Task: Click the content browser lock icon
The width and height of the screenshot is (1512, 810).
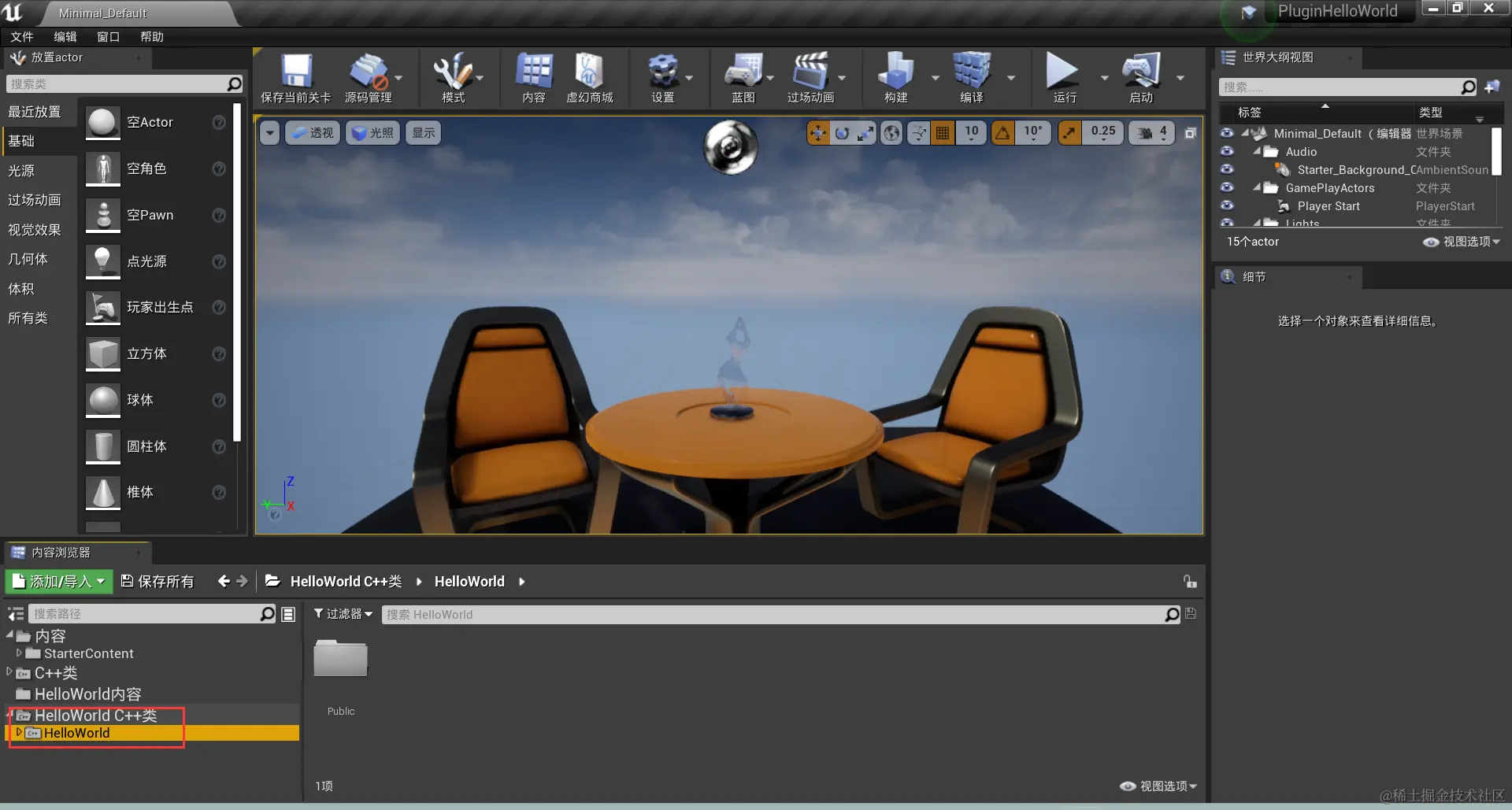Action: click(x=1190, y=582)
